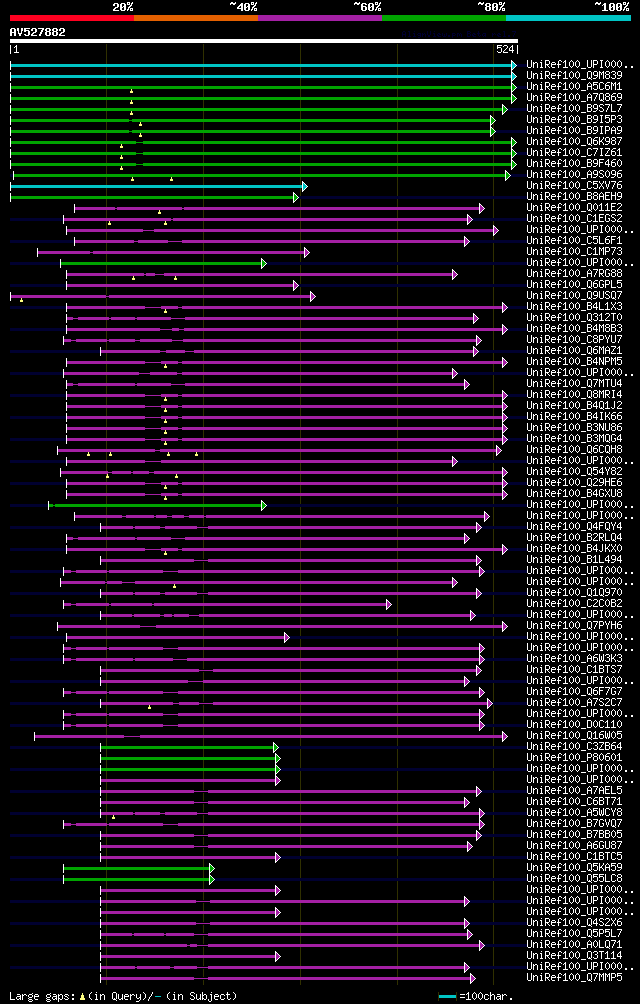The width and height of the screenshot is (640, 1004).
Task: Select the UniRef100_Q4FQY4 label
Action: (x=573, y=526)
